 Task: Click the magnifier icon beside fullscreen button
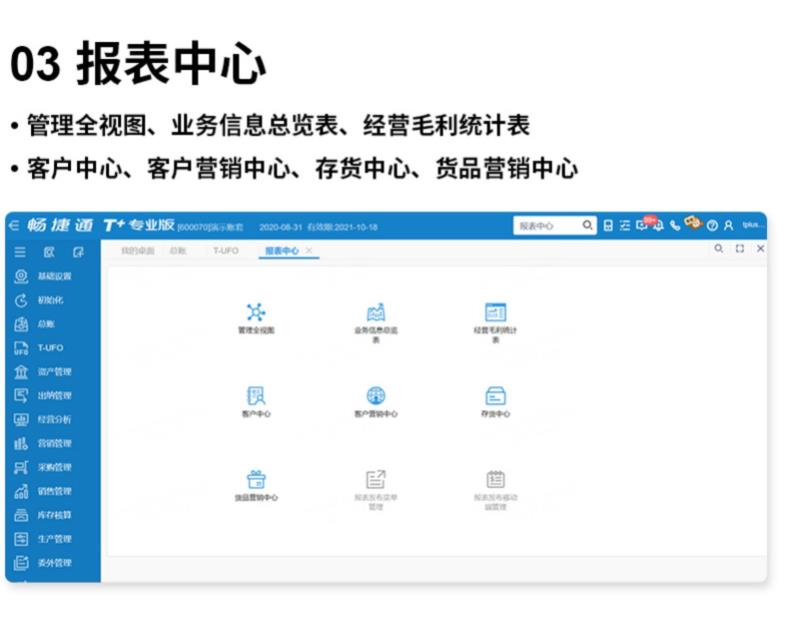pyautogui.click(x=719, y=249)
